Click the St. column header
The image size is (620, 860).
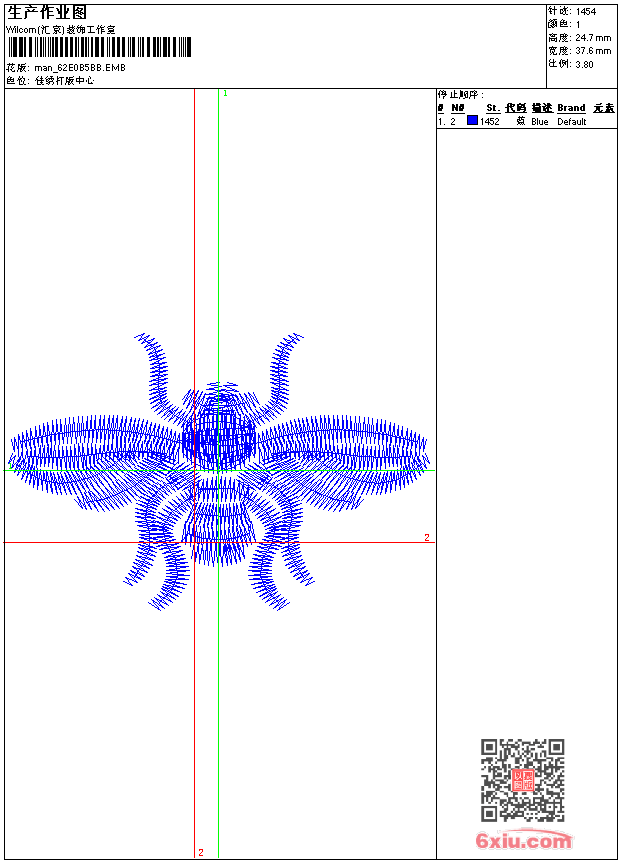tap(492, 108)
